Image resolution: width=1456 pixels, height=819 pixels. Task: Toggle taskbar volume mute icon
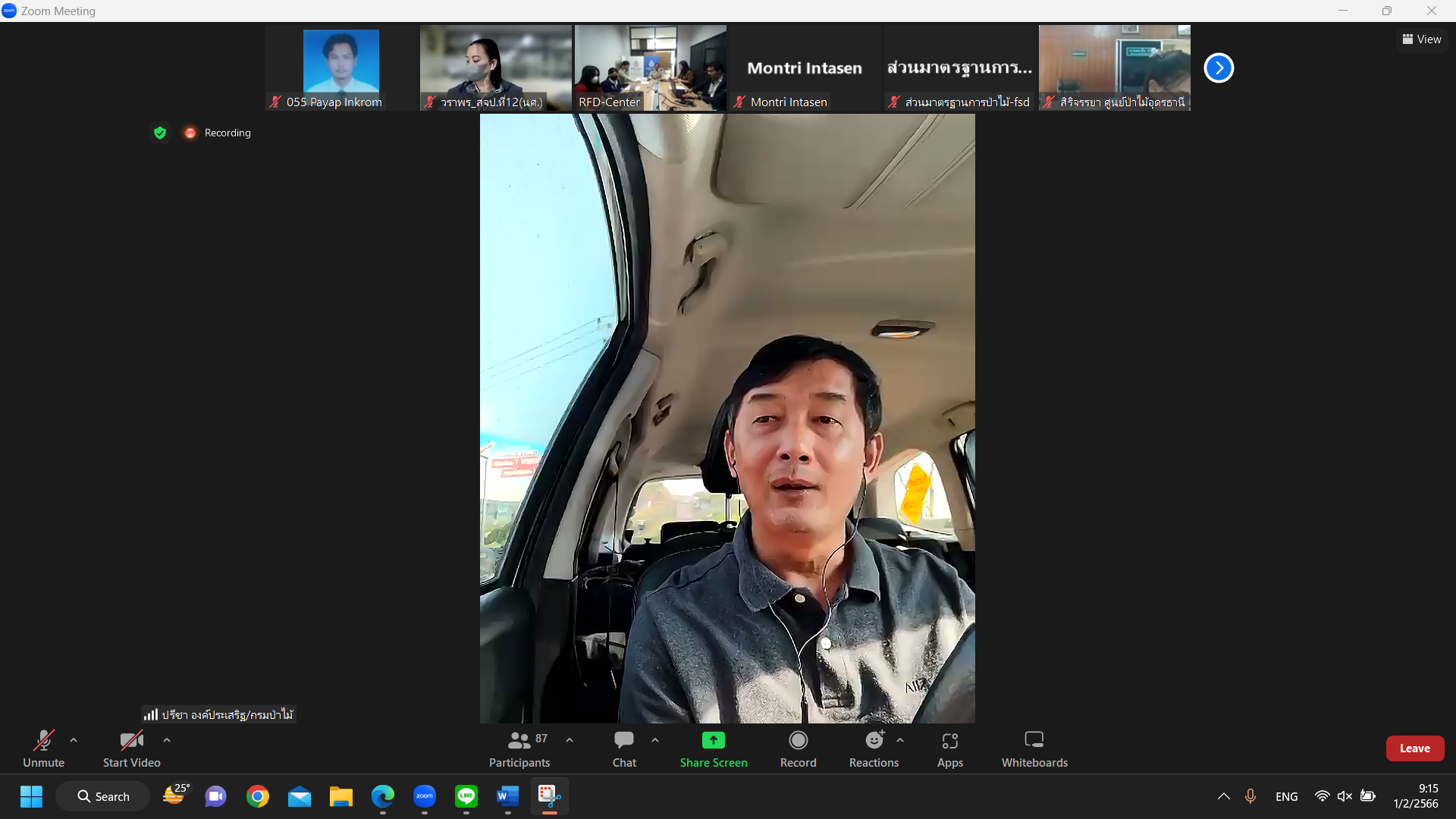click(1345, 796)
